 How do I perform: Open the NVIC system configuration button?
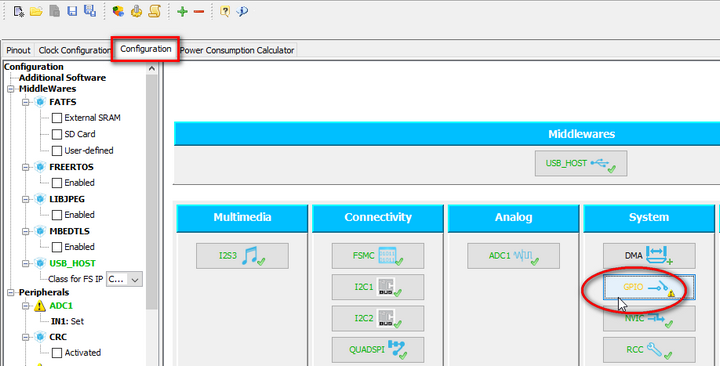coord(649,318)
